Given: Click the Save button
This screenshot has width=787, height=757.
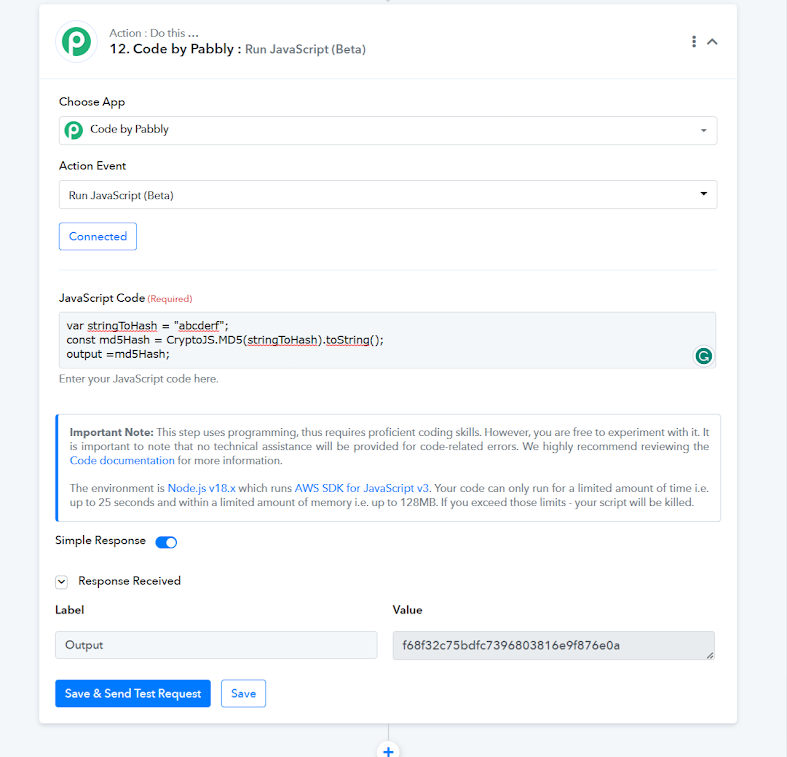Looking at the screenshot, I should click(x=243, y=693).
